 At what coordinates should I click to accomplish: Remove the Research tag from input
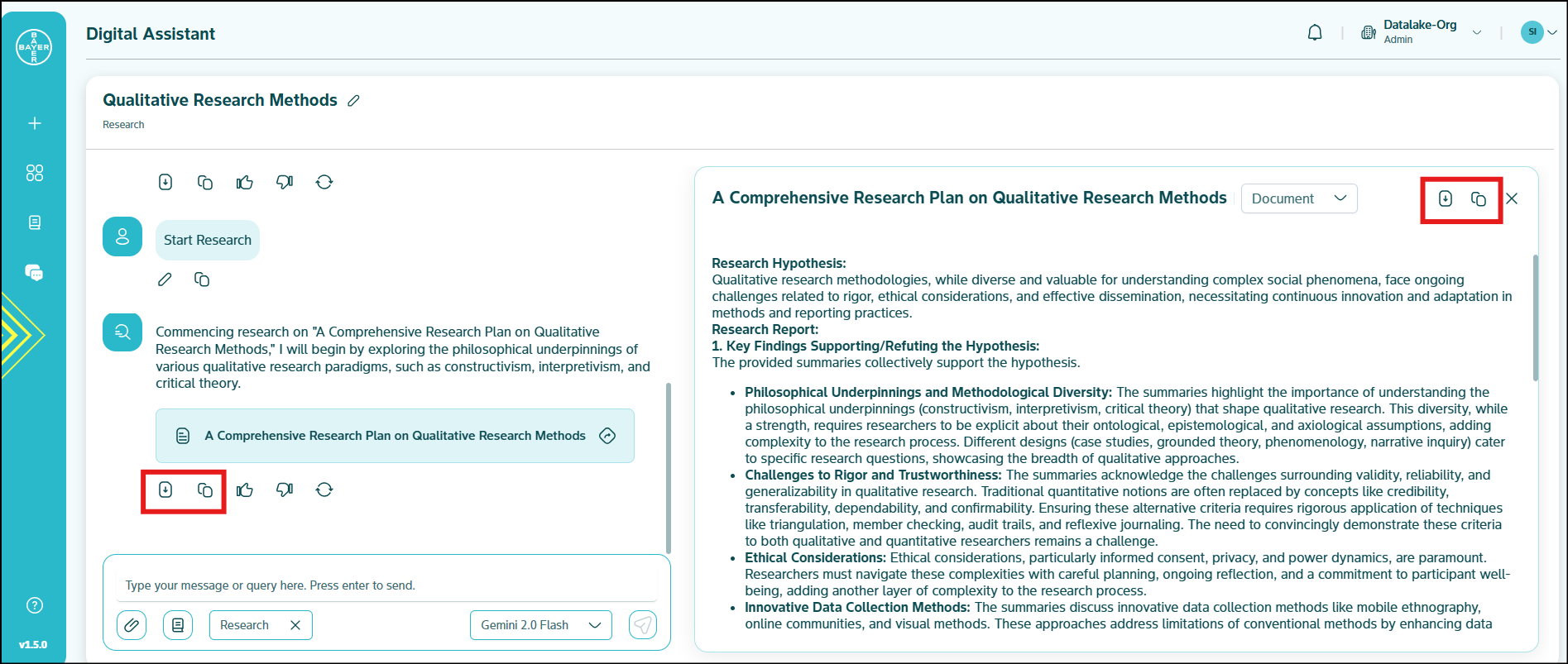tap(295, 625)
